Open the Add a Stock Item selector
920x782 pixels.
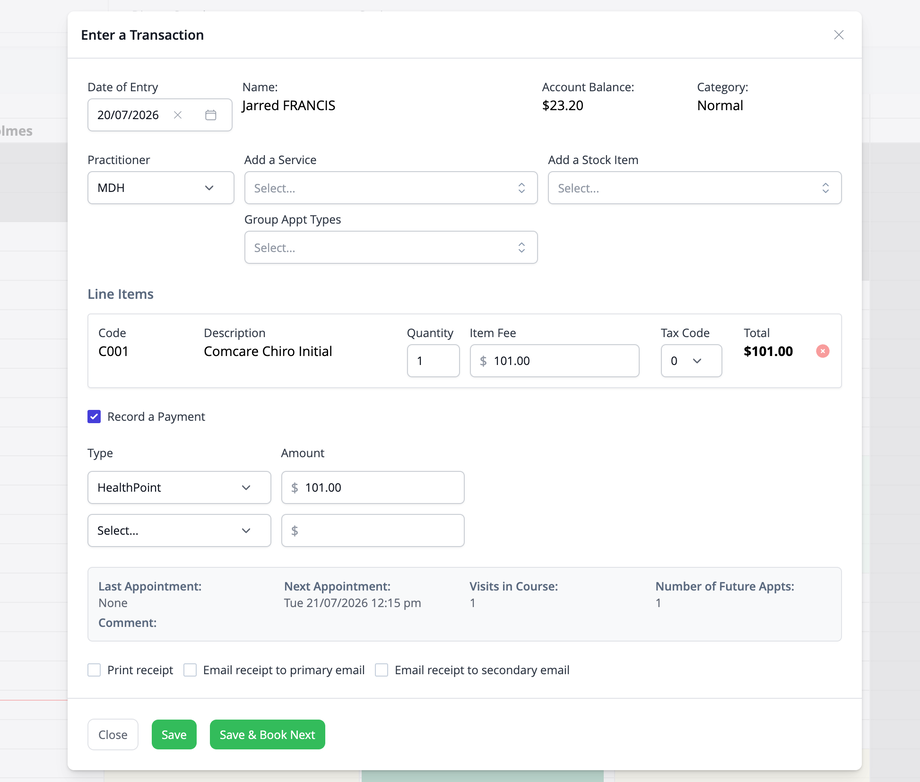point(695,188)
